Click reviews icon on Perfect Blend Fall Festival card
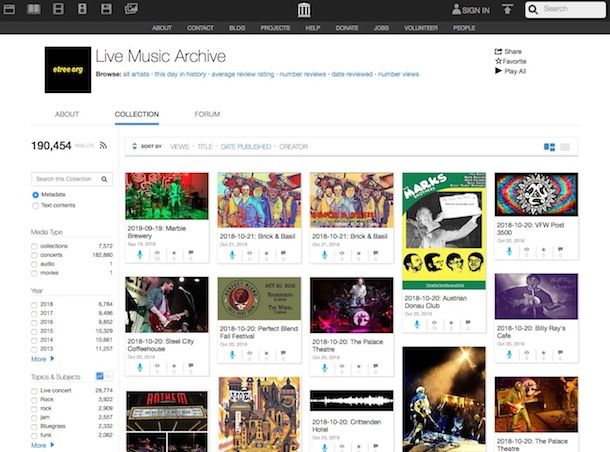This screenshot has height=452, width=610. point(283,353)
